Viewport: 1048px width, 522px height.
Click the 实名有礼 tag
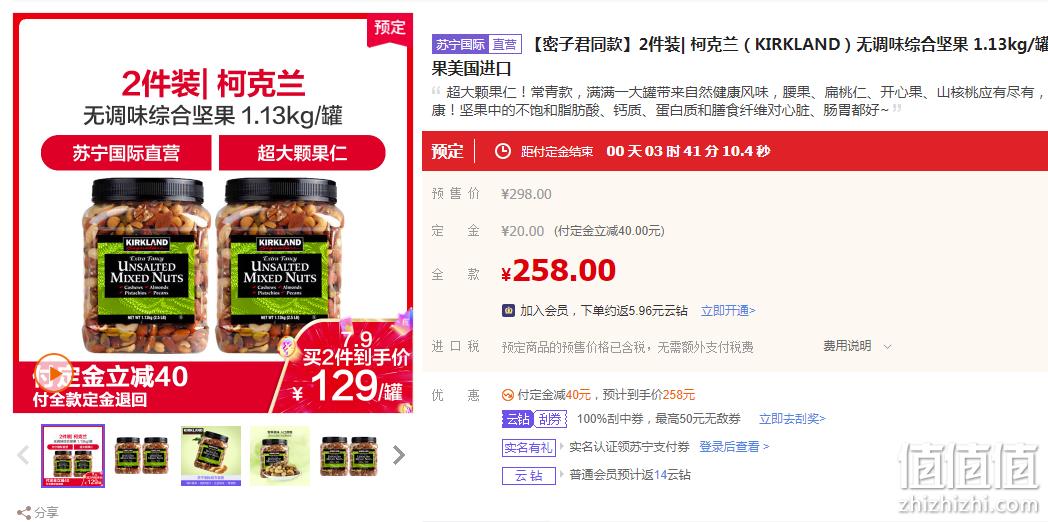pyautogui.click(x=529, y=447)
